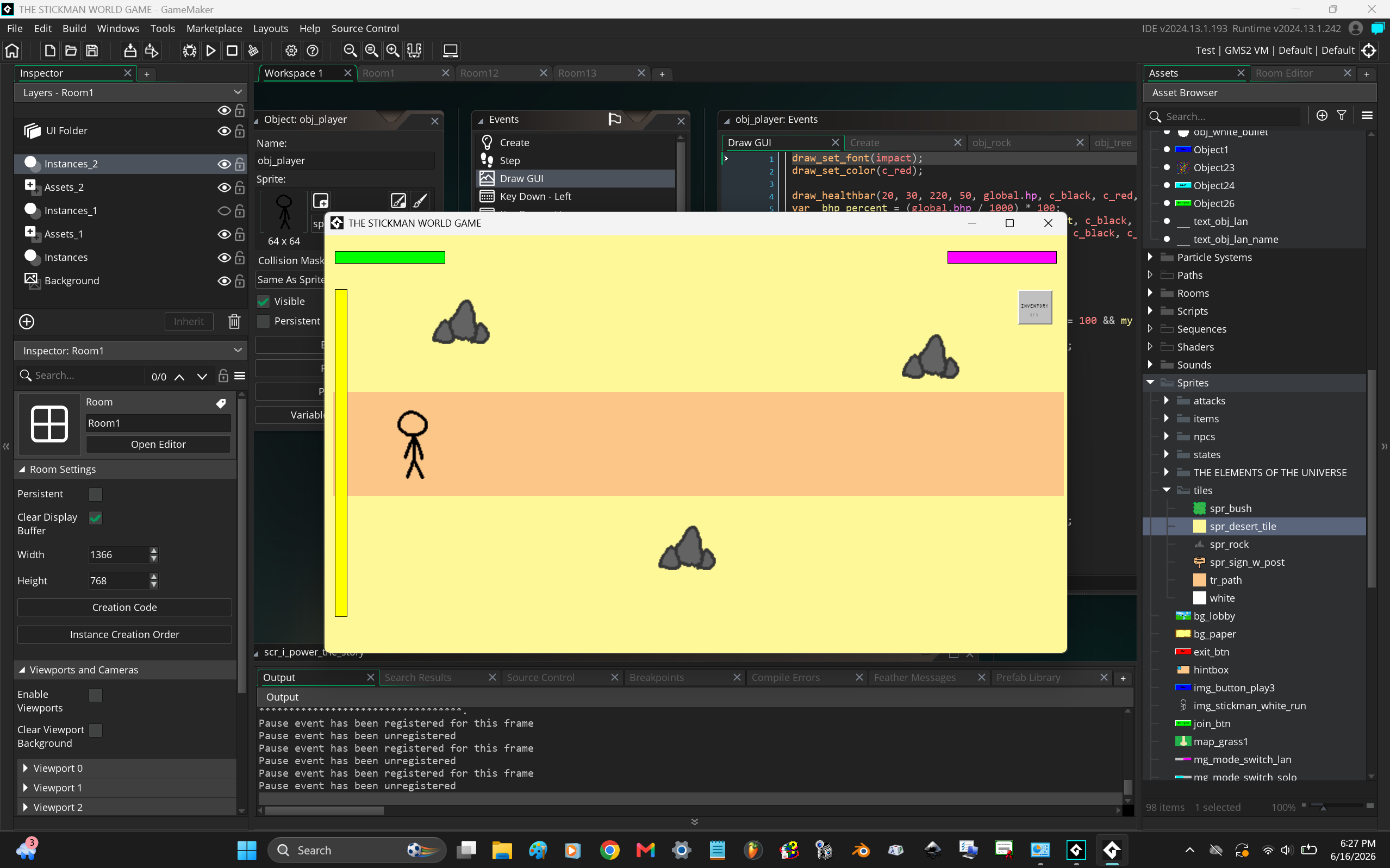Show the Instances_1 layer
The height and width of the screenshot is (868, 1390).
tap(224, 211)
